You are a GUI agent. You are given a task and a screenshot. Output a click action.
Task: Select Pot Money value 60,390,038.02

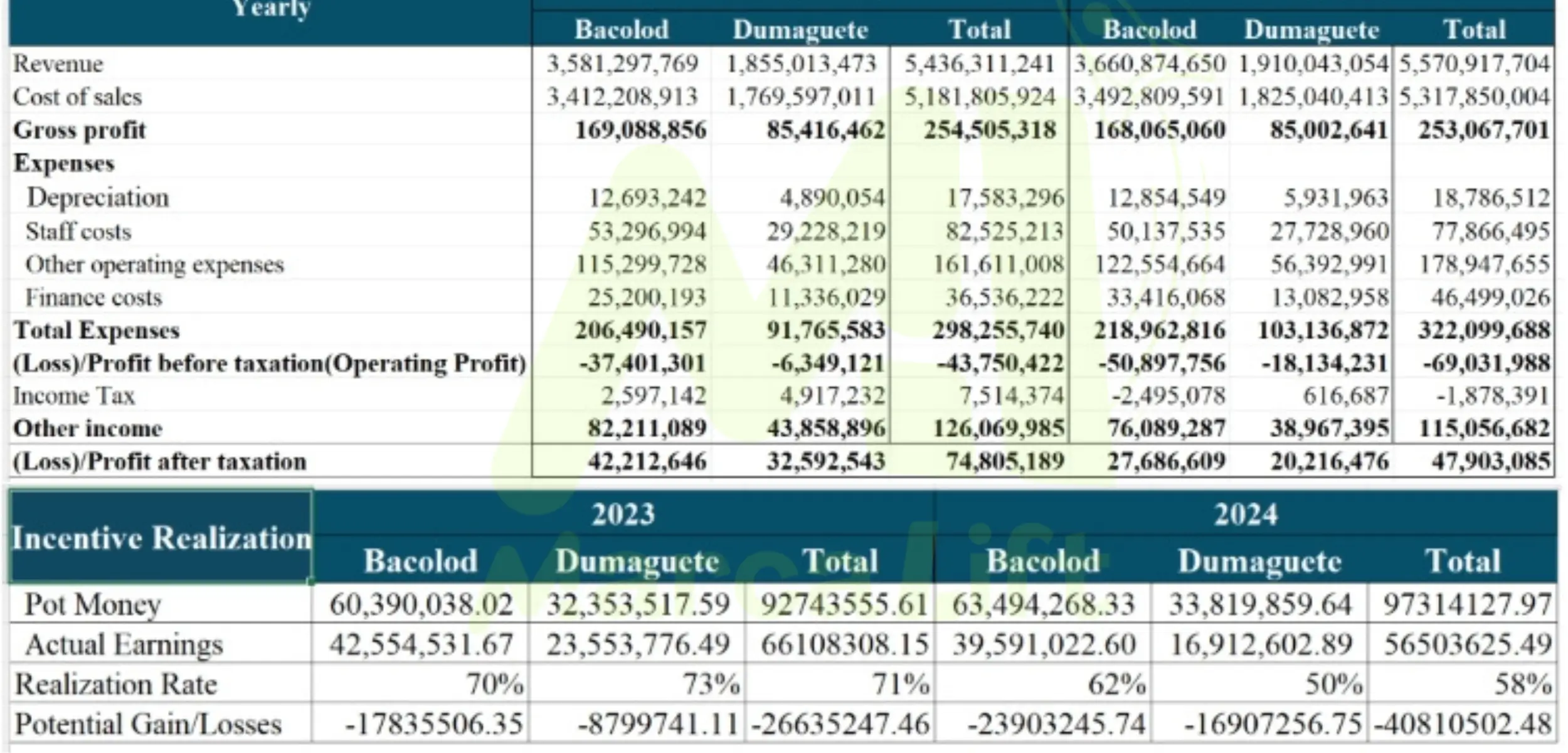(x=421, y=605)
